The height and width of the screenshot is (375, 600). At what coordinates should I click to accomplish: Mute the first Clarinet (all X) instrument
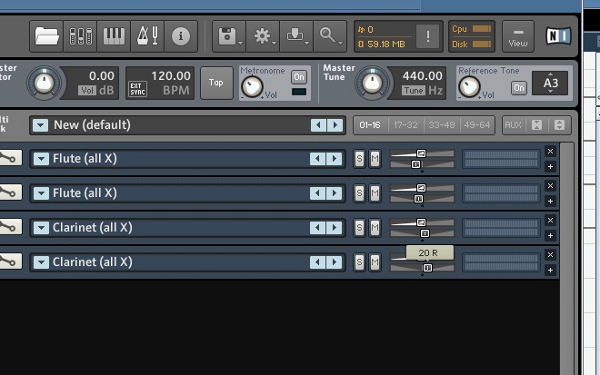(375, 228)
